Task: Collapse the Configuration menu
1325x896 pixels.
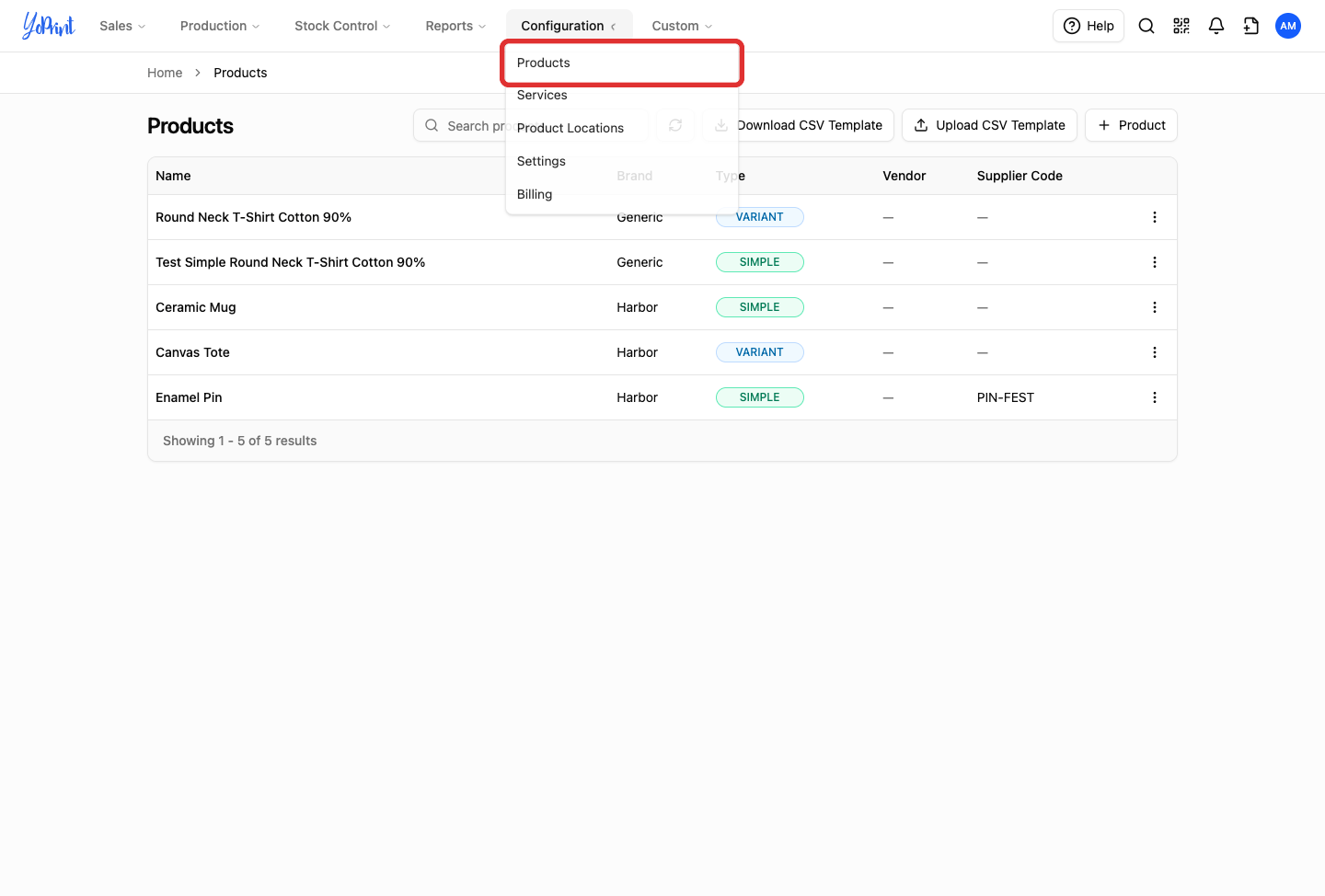Action: [x=569, y=26]
